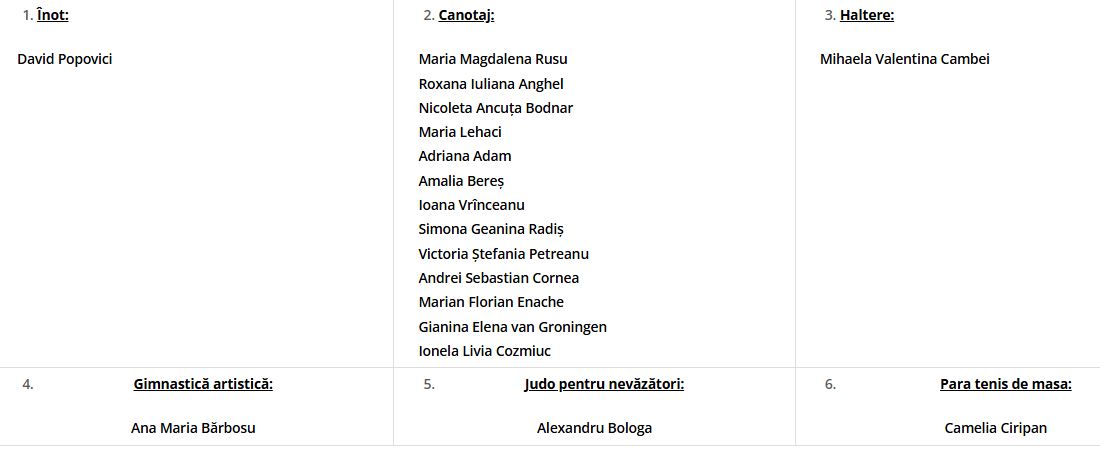The height and width of the screenshot is (457, 1100).
Task: Click the name Roxana Iuliana Anghel
Action: point(491,84)
